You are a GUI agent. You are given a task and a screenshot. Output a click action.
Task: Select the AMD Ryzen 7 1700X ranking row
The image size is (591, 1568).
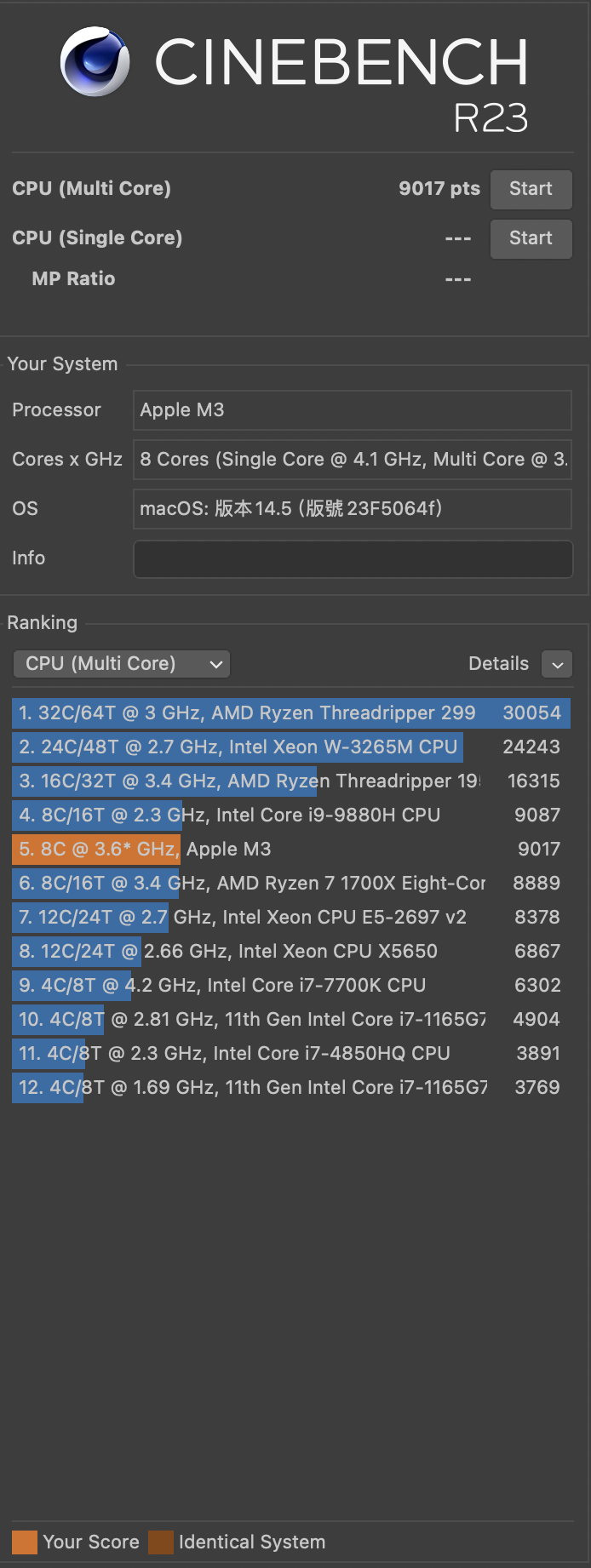[x=291, y=884]
